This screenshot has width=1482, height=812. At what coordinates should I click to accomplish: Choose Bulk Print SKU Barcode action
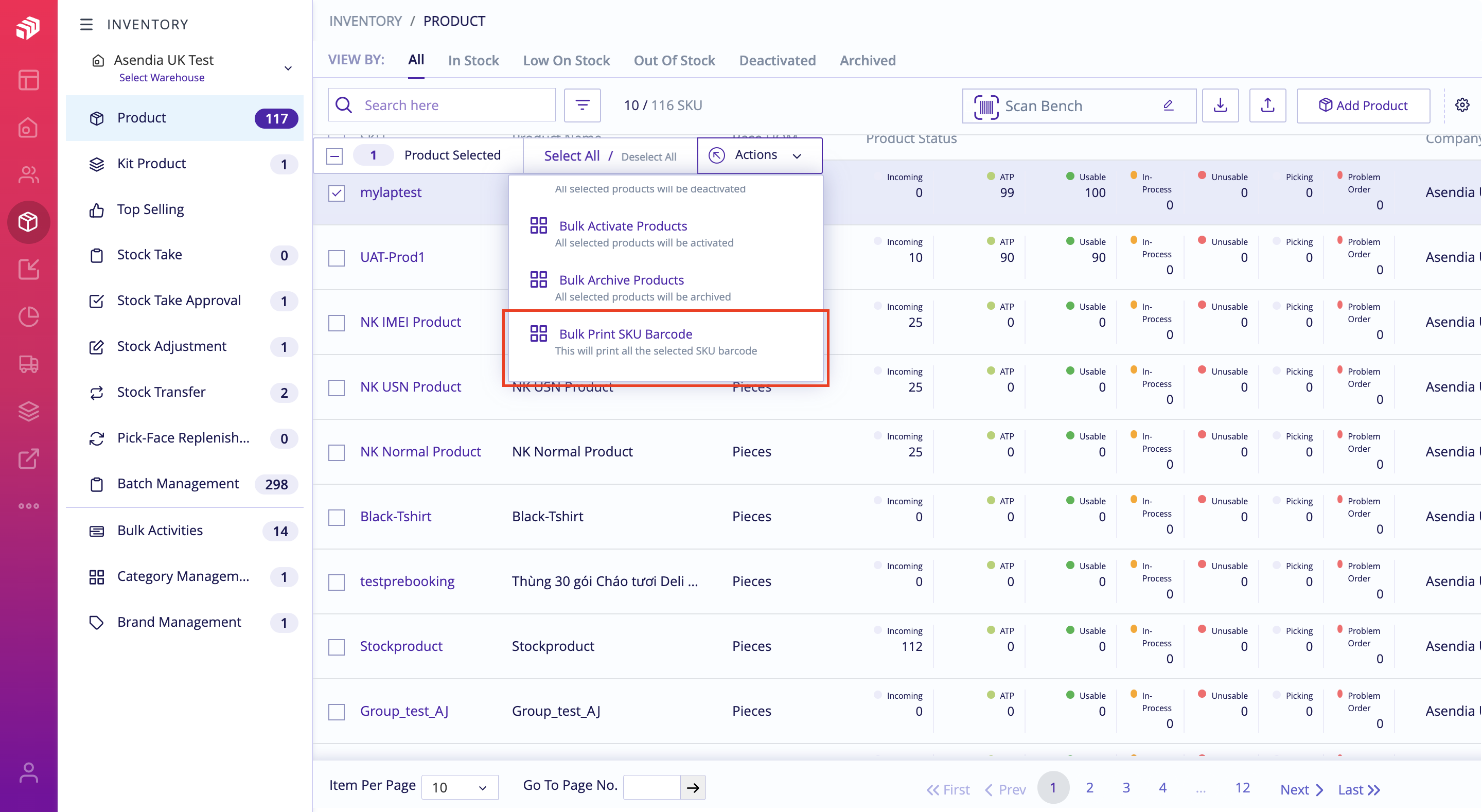point(665,342)
